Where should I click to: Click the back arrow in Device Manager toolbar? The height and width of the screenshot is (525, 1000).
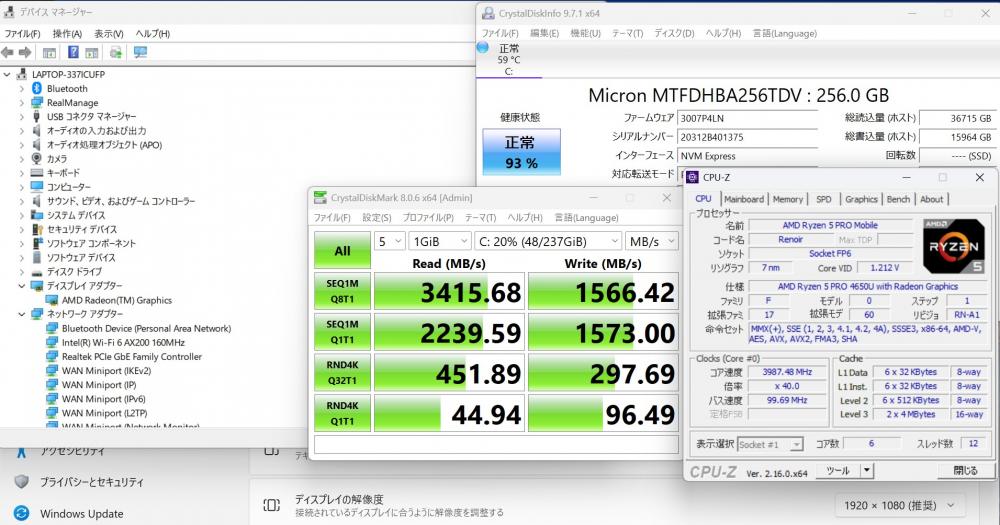[8, 52]
